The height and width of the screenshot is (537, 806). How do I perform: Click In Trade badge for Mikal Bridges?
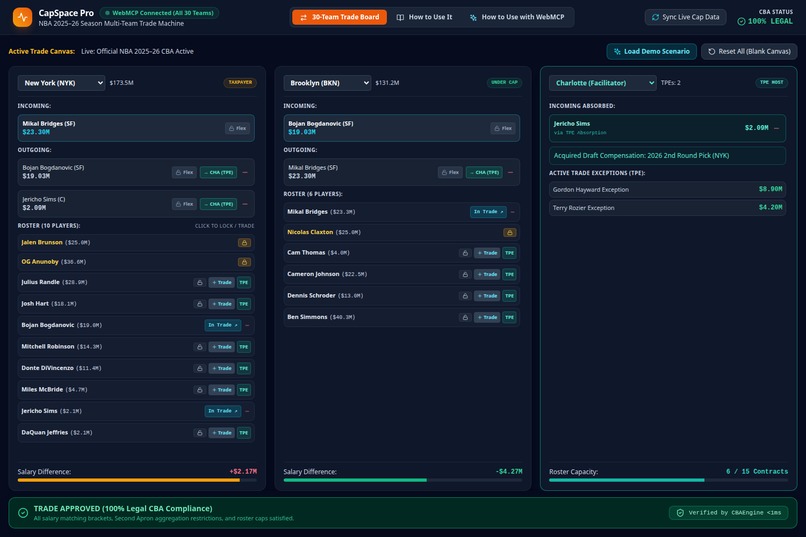(488, 212)
